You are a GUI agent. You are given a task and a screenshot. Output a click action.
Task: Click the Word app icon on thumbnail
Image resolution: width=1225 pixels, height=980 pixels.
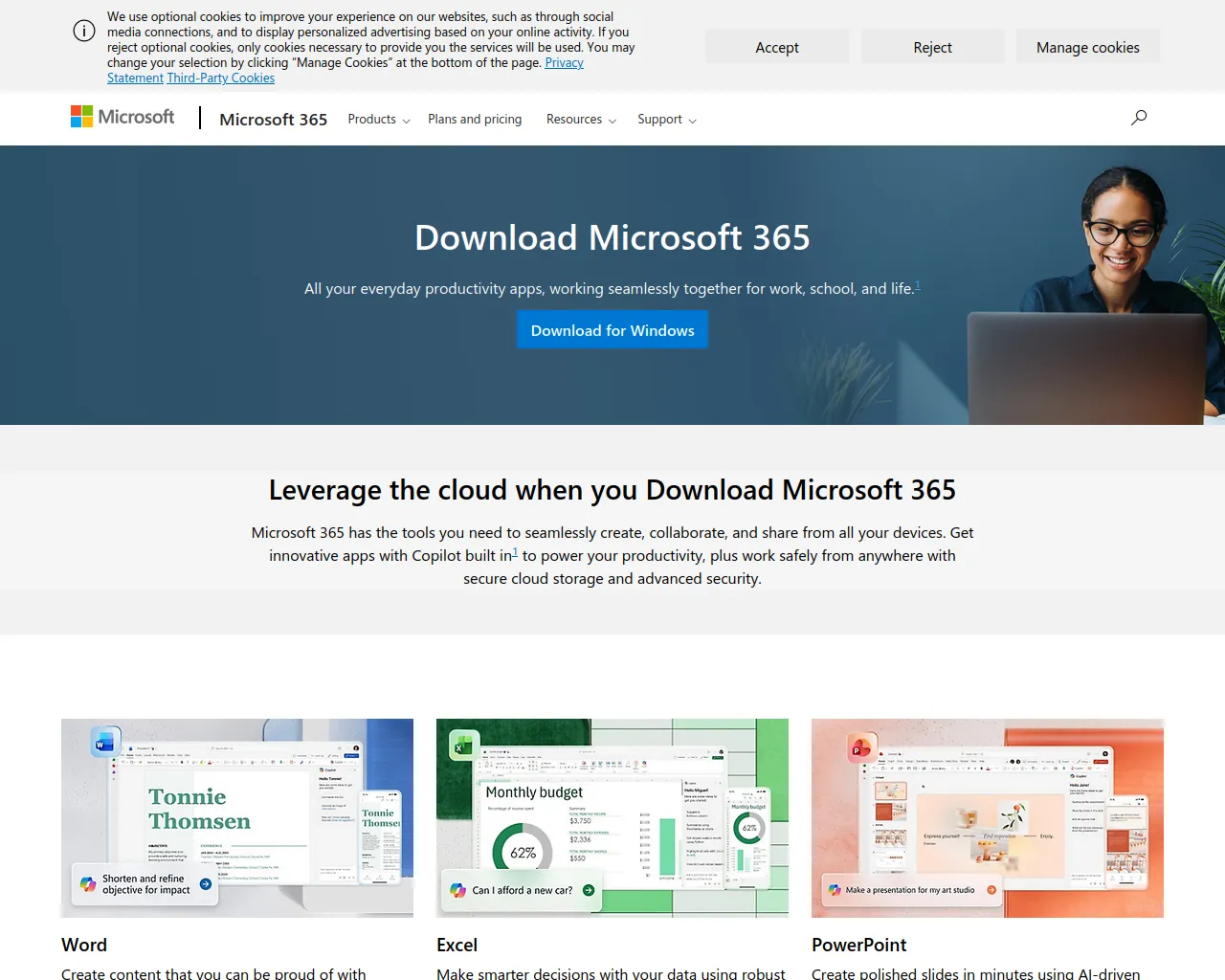tap(104, 742)
